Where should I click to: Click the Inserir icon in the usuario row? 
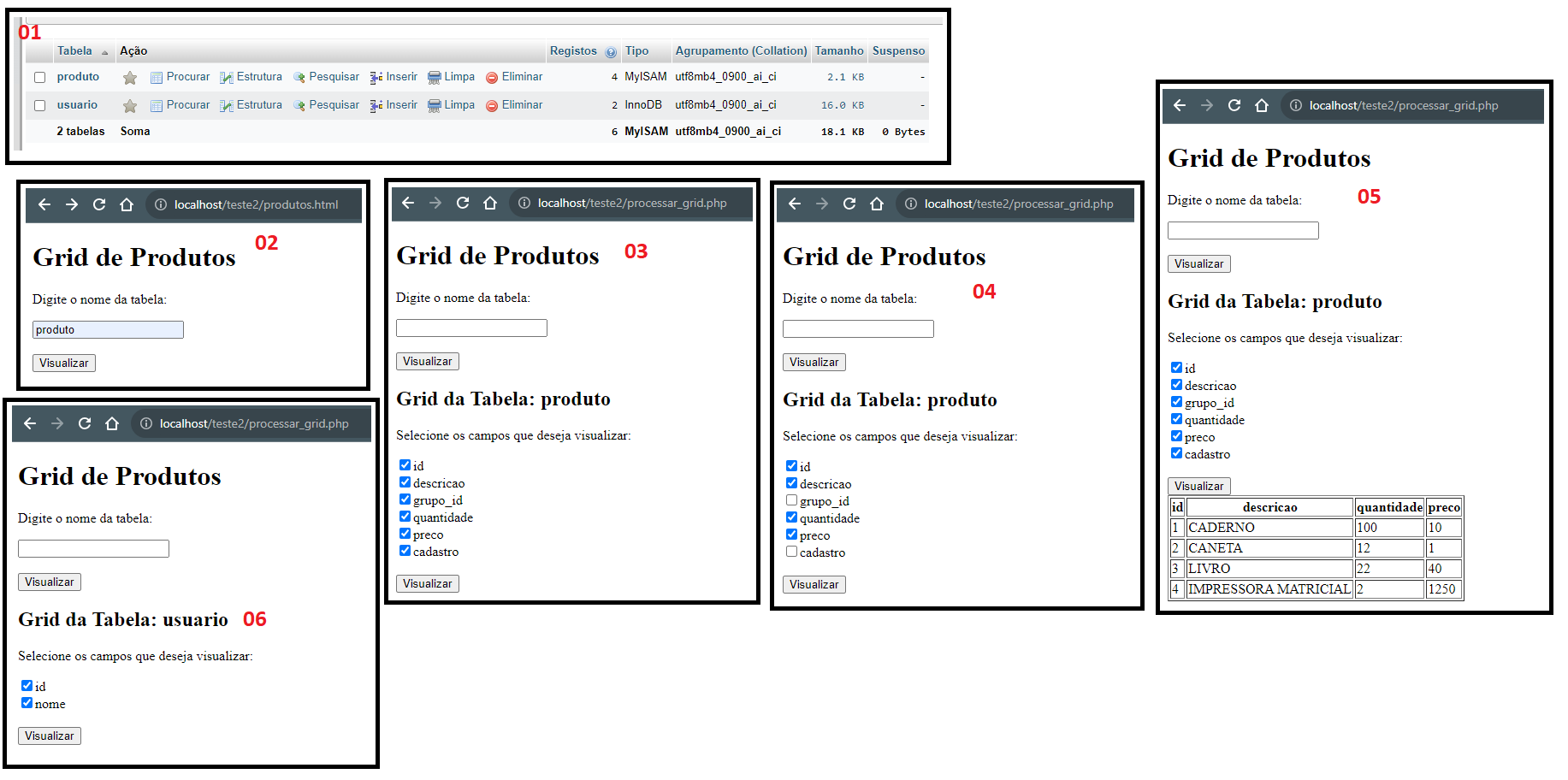[x=376, y=106]
